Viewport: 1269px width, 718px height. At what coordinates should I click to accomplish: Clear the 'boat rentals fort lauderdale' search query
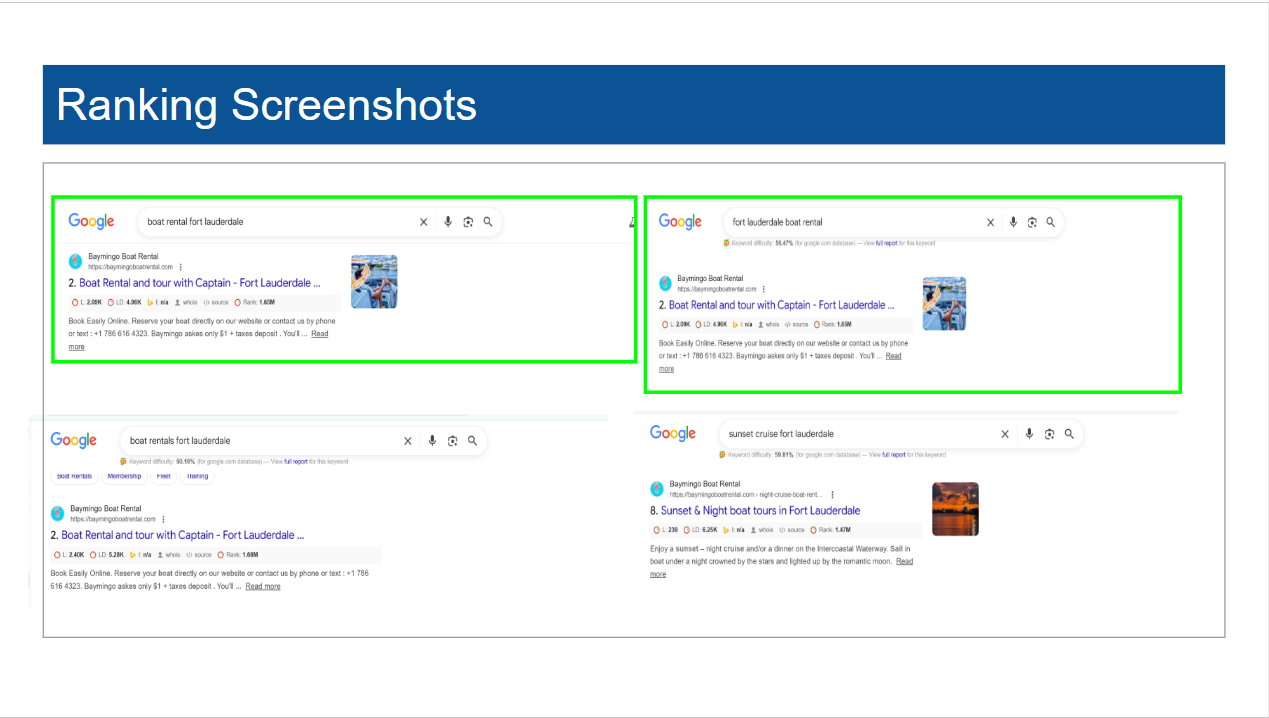[407, 441]
